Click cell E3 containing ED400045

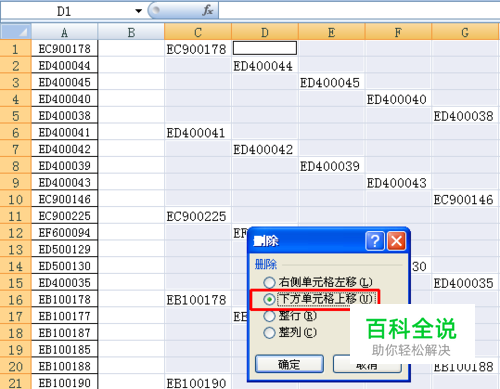tap(331, 83)
